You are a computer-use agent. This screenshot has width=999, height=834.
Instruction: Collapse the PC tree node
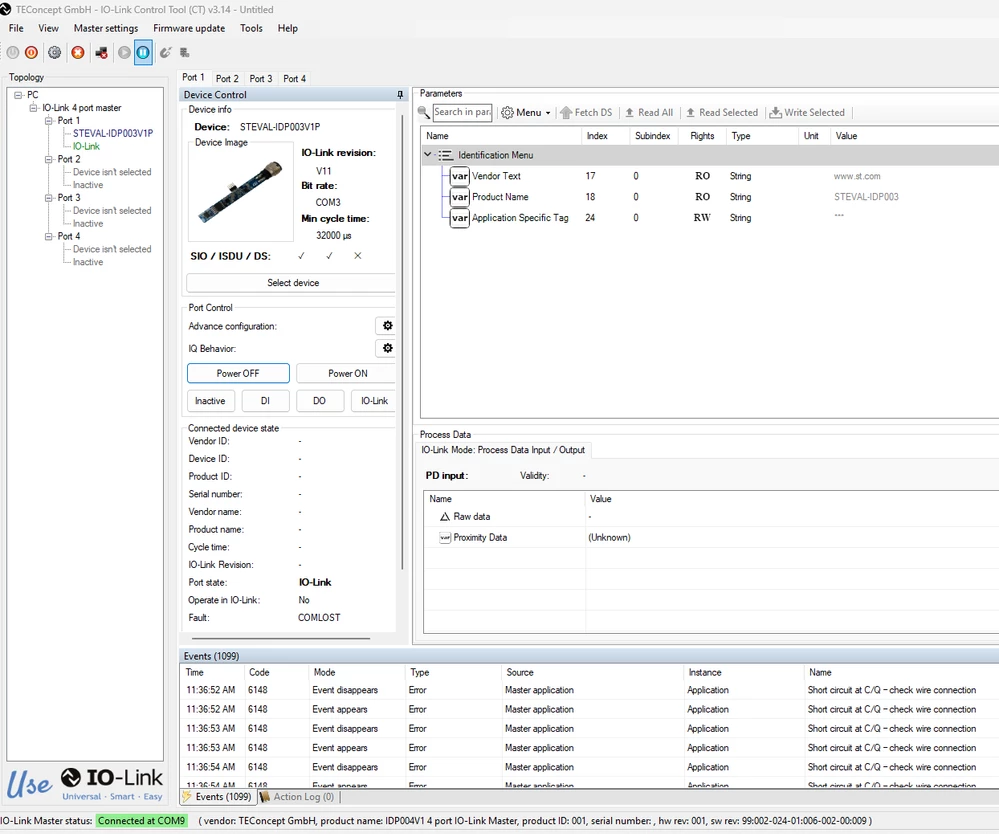18,94
